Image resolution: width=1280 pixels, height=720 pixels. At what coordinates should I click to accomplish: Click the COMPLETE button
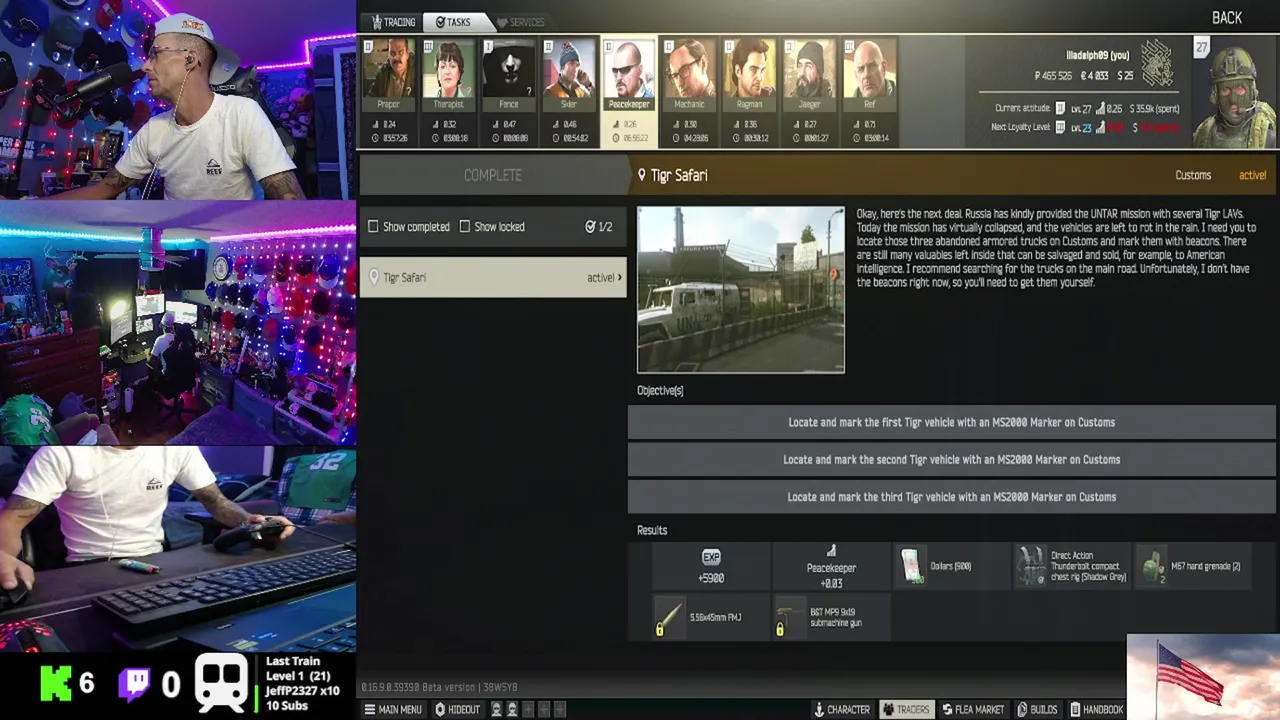[x=493, y=175]
